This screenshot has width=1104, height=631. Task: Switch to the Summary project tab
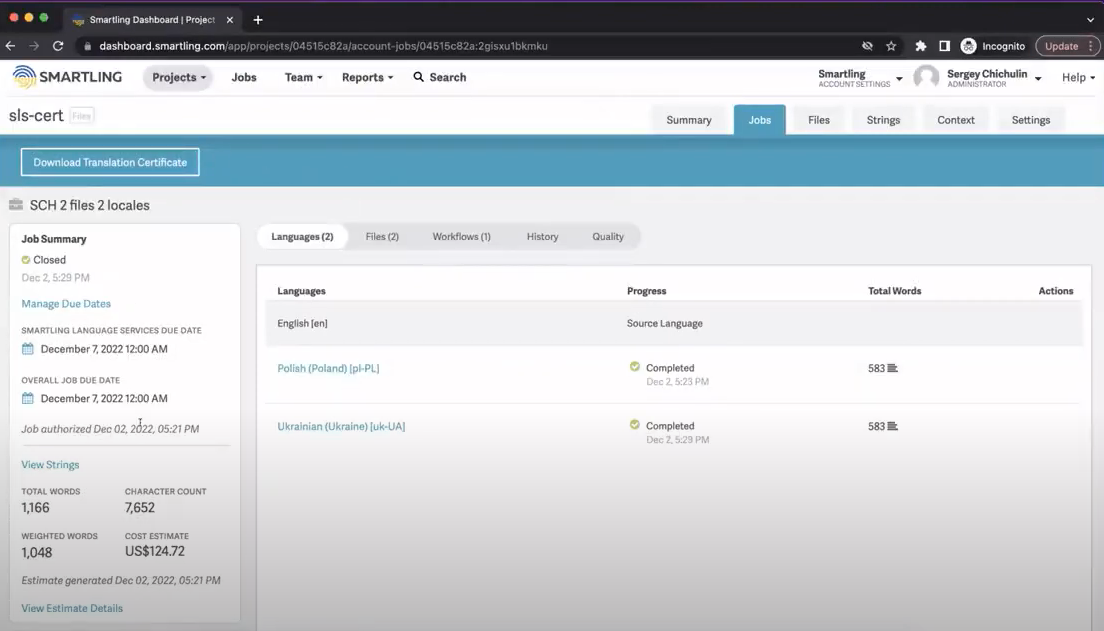click(689, 120)
